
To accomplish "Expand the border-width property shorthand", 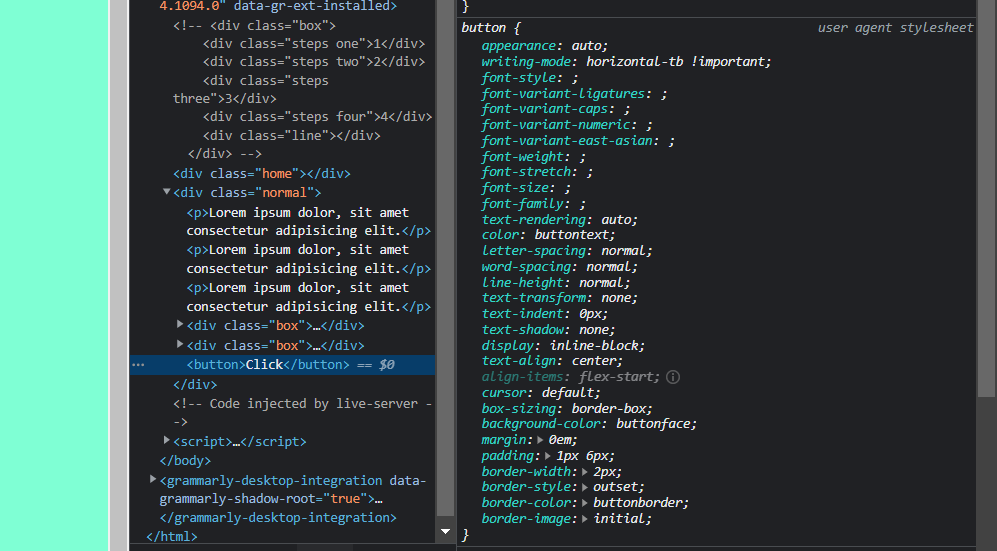I will pos(584,472).
